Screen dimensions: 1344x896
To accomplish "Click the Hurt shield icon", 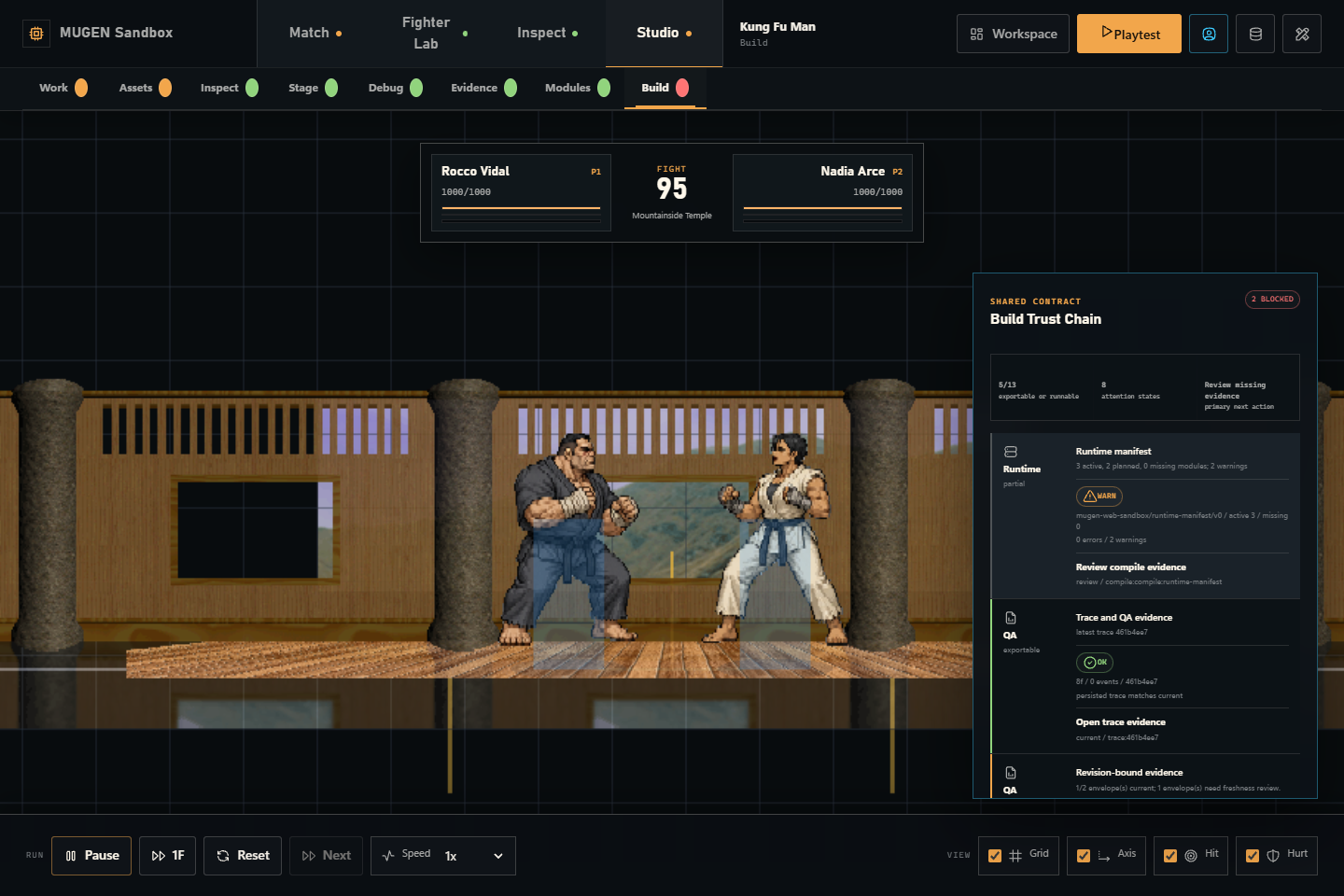I will coord(1273,856).
